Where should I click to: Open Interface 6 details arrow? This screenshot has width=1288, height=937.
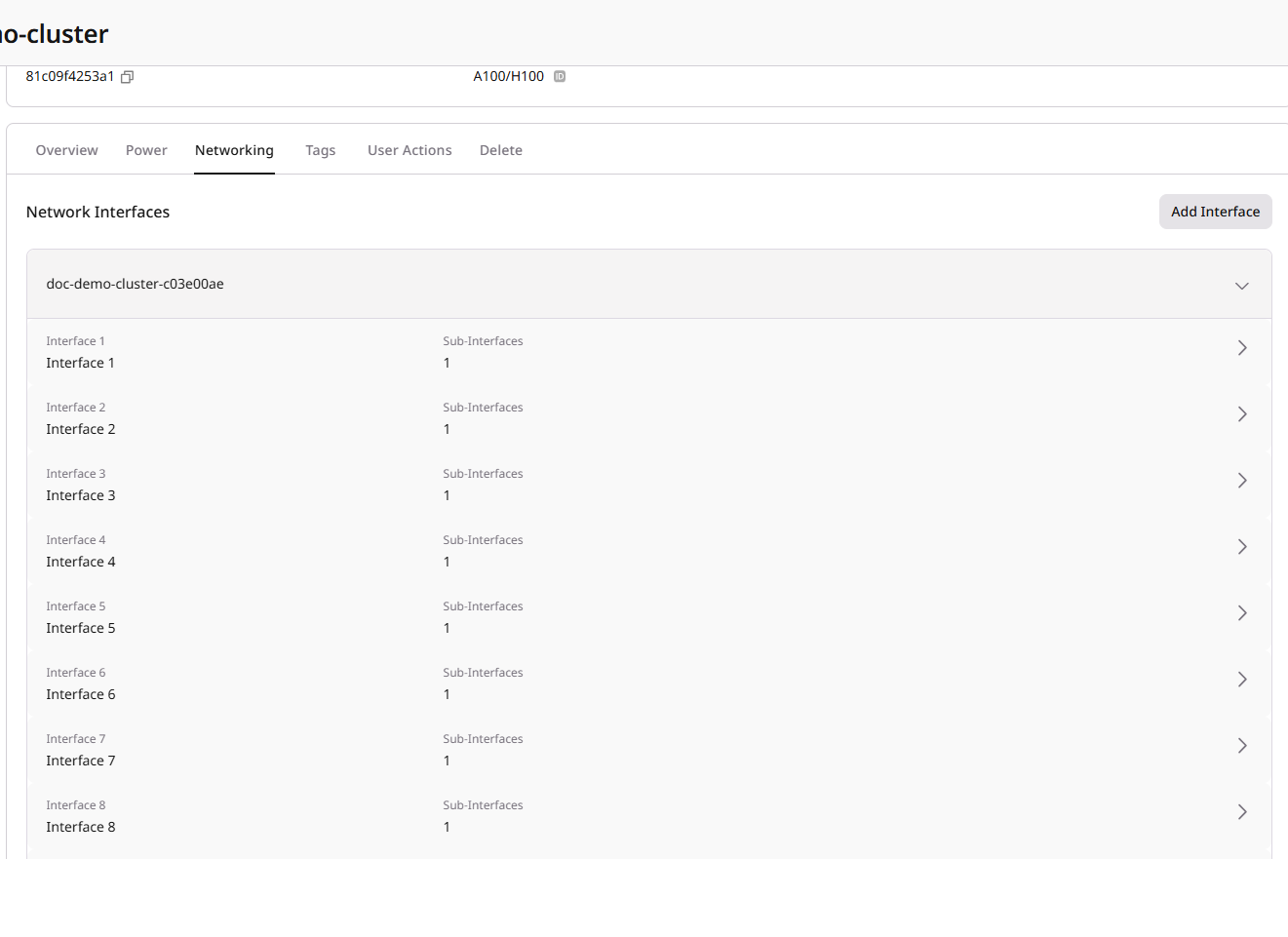pyautogui.click(x=1242, y=679)
